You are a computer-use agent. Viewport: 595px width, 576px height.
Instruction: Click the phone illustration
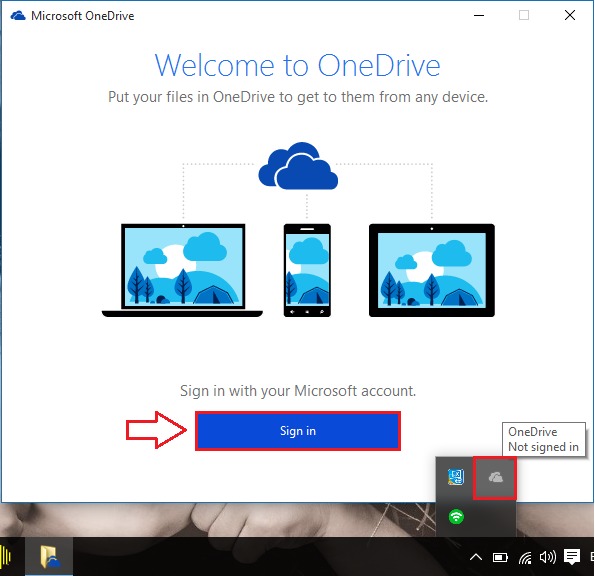click(307, 270)
